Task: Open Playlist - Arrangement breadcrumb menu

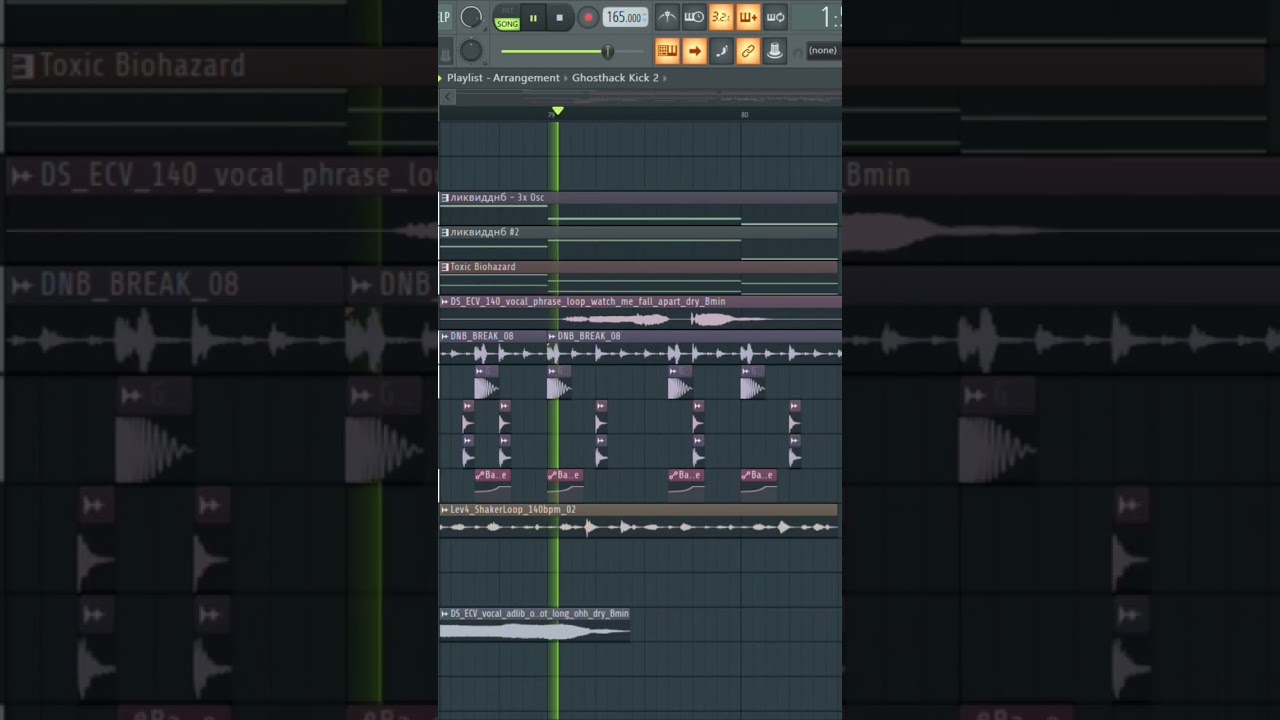Action: click(x=503, y=78)
